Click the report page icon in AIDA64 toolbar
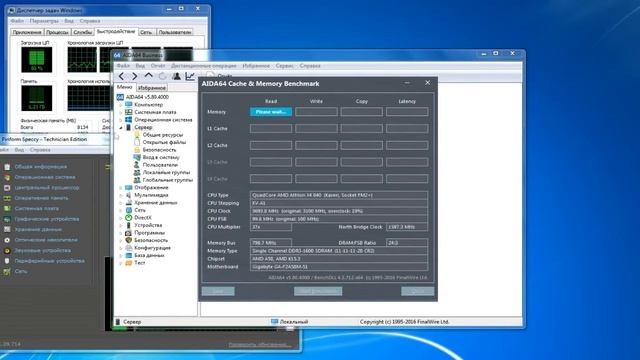 click(x=210, y=76)
